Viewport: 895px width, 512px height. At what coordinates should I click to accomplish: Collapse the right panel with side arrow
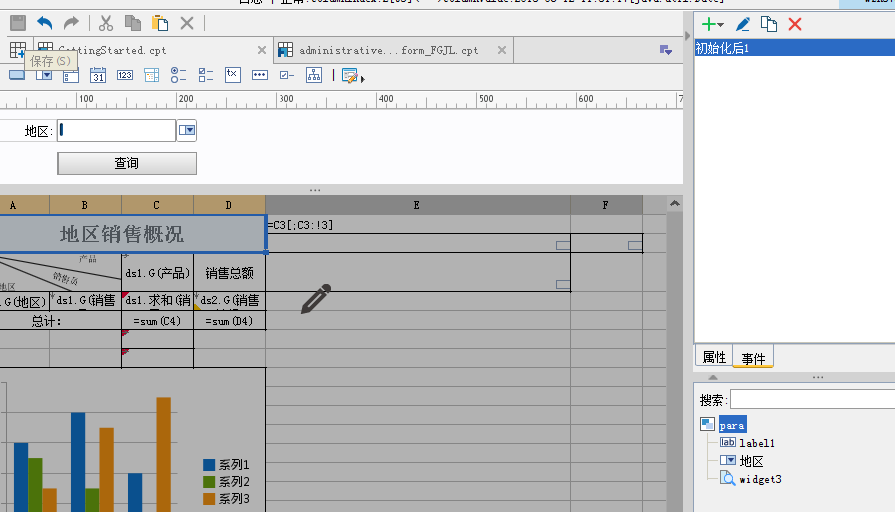tap(687, 35)
